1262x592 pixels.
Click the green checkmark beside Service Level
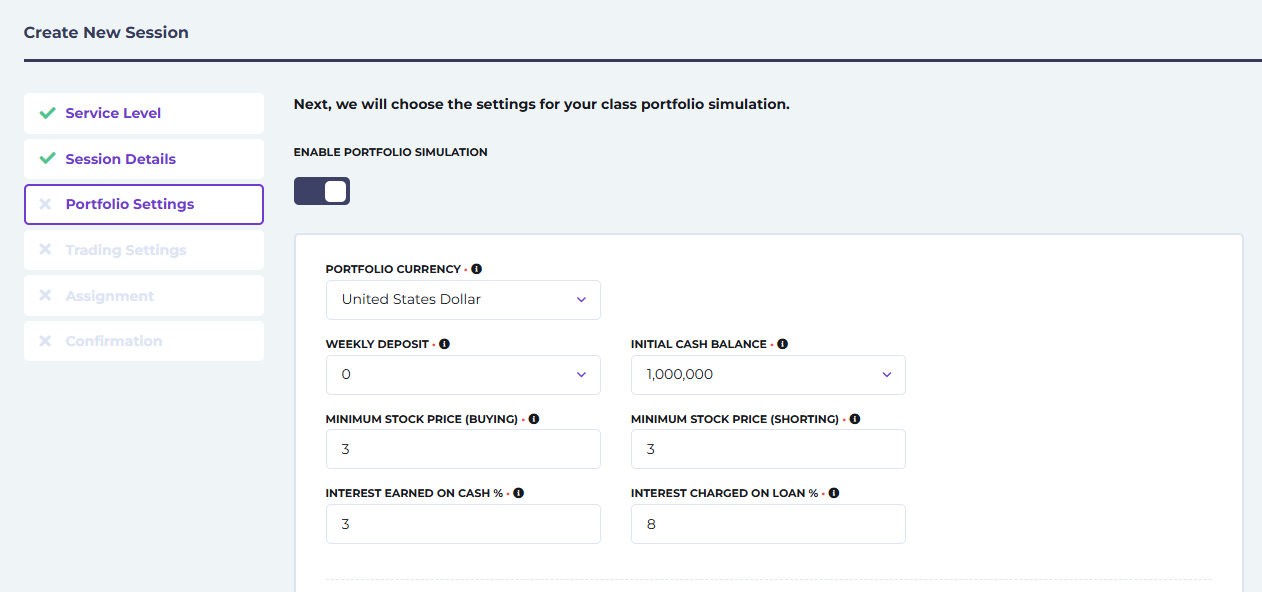46,113
